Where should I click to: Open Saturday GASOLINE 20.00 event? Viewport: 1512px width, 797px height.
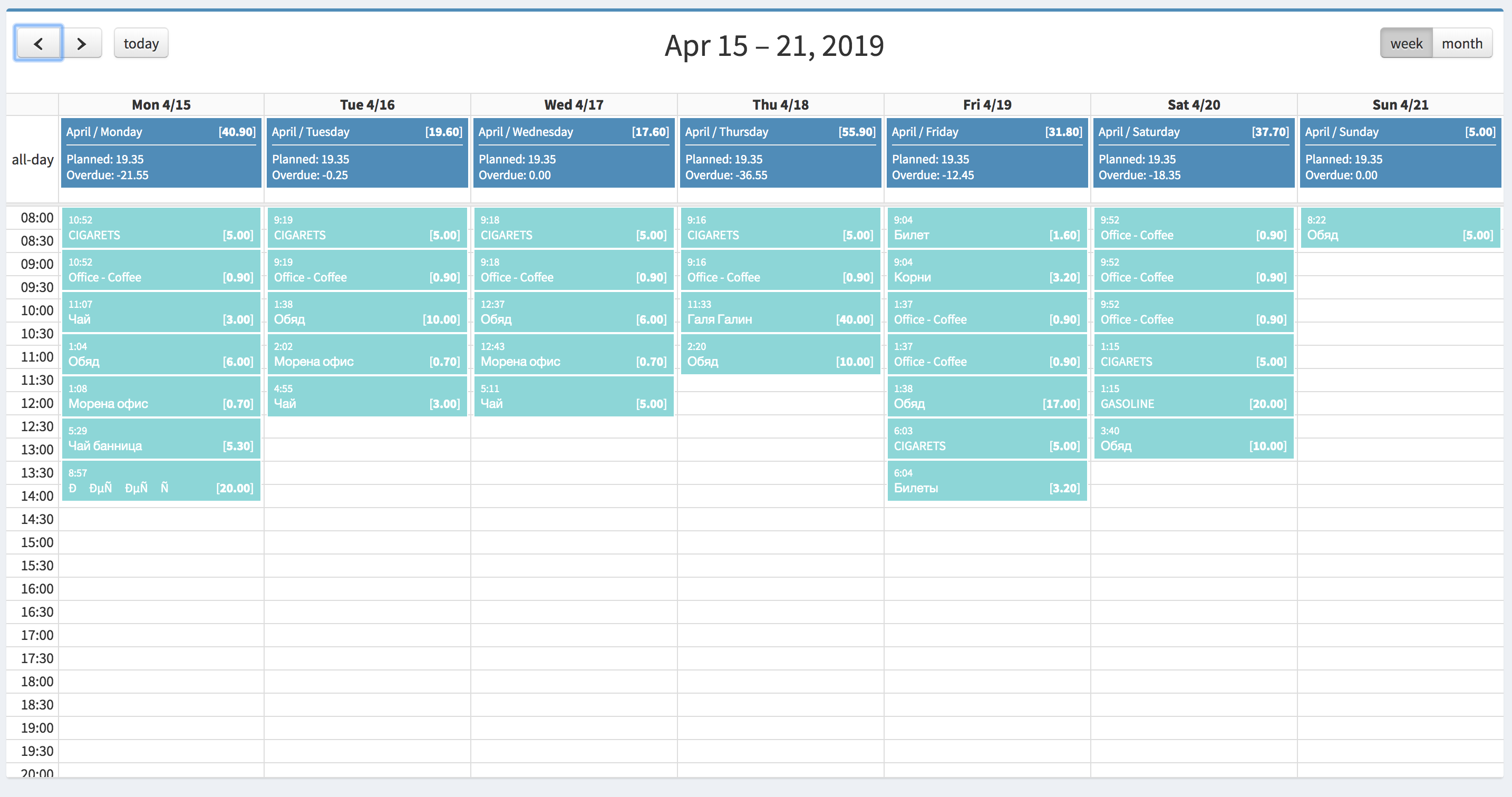[1193, 397]
